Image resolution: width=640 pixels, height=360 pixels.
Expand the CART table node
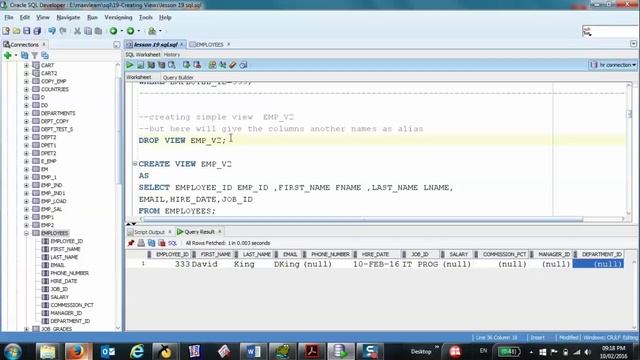[27, 65]
